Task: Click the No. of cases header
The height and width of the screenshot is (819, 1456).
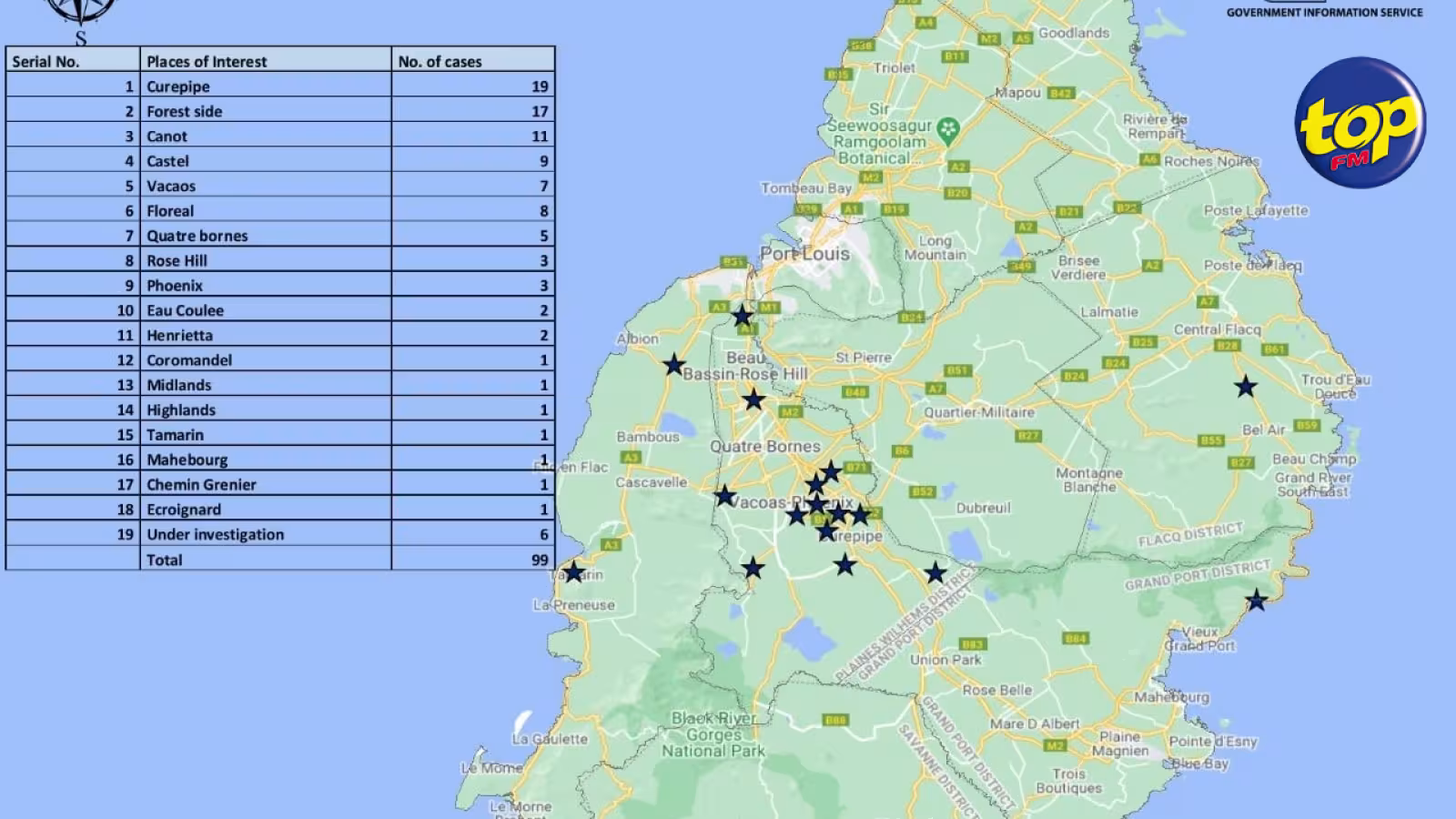Action: point(440,61)
